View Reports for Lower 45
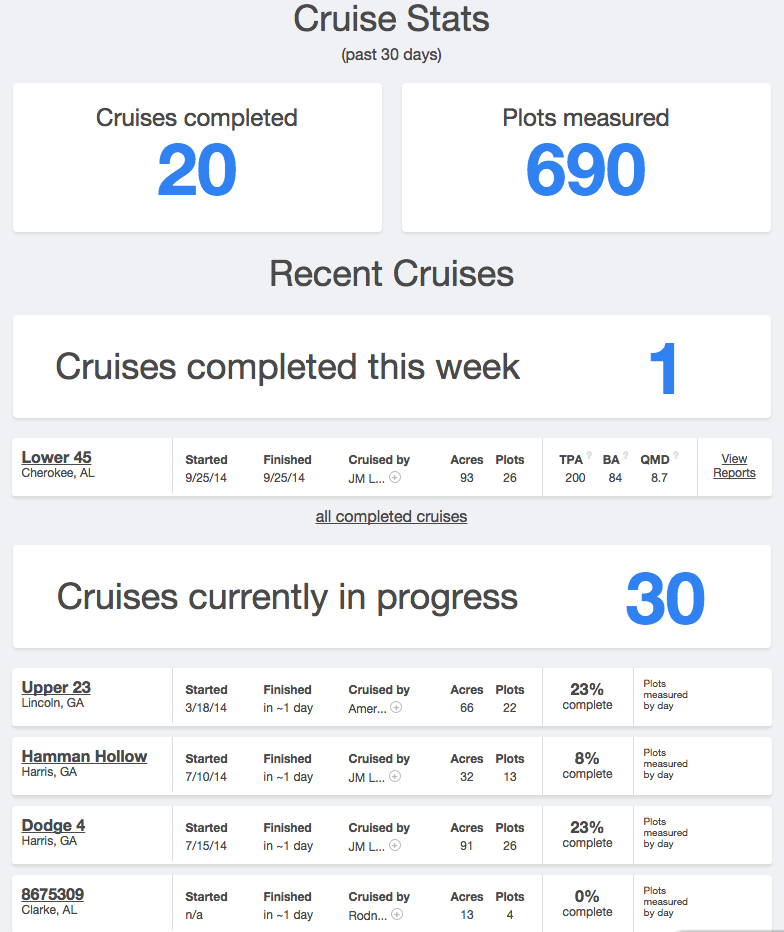Viewport: 784px width, 932px height. pyautogui.click(x=734, y=466)
